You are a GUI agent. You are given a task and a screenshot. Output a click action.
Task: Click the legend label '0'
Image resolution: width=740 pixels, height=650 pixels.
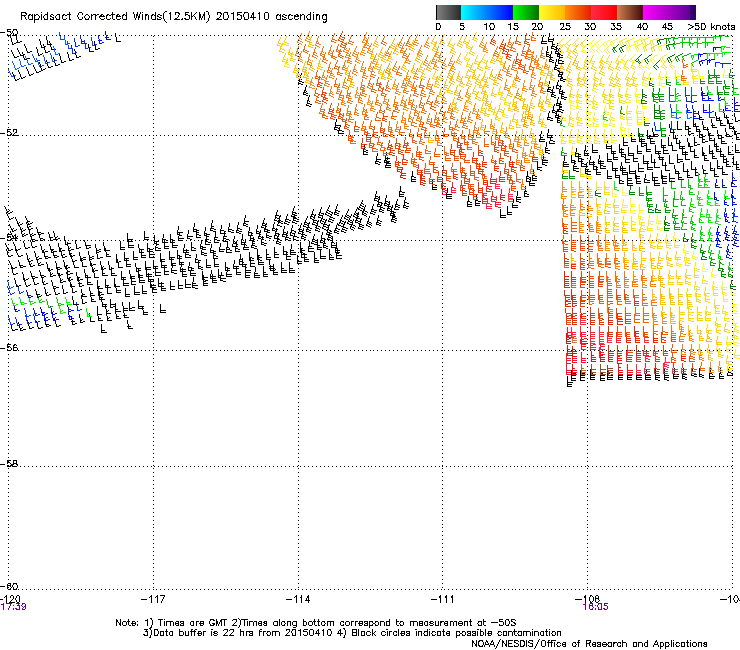point(438,27)
